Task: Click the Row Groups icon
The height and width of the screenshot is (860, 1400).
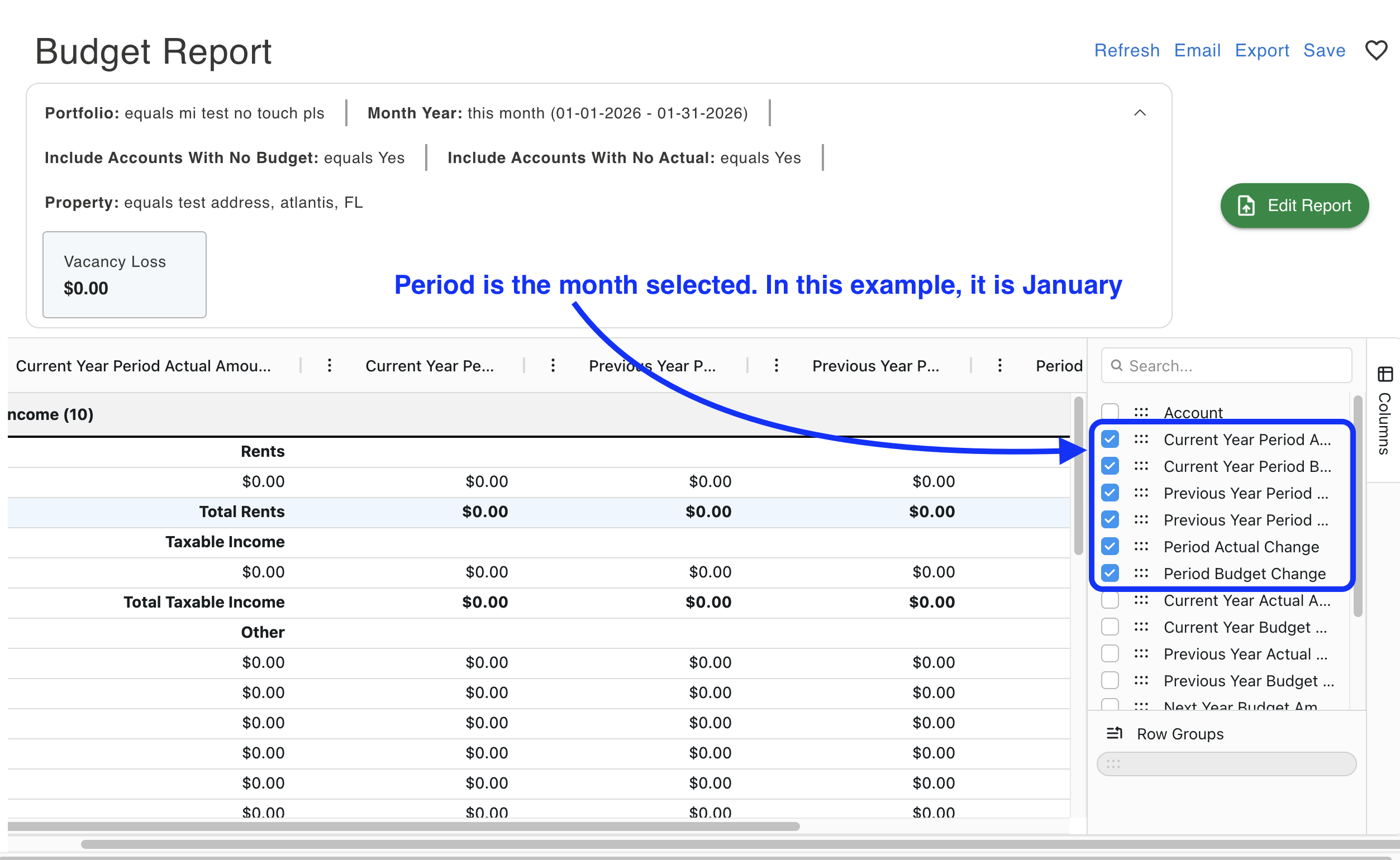Action: point(1115,734)
